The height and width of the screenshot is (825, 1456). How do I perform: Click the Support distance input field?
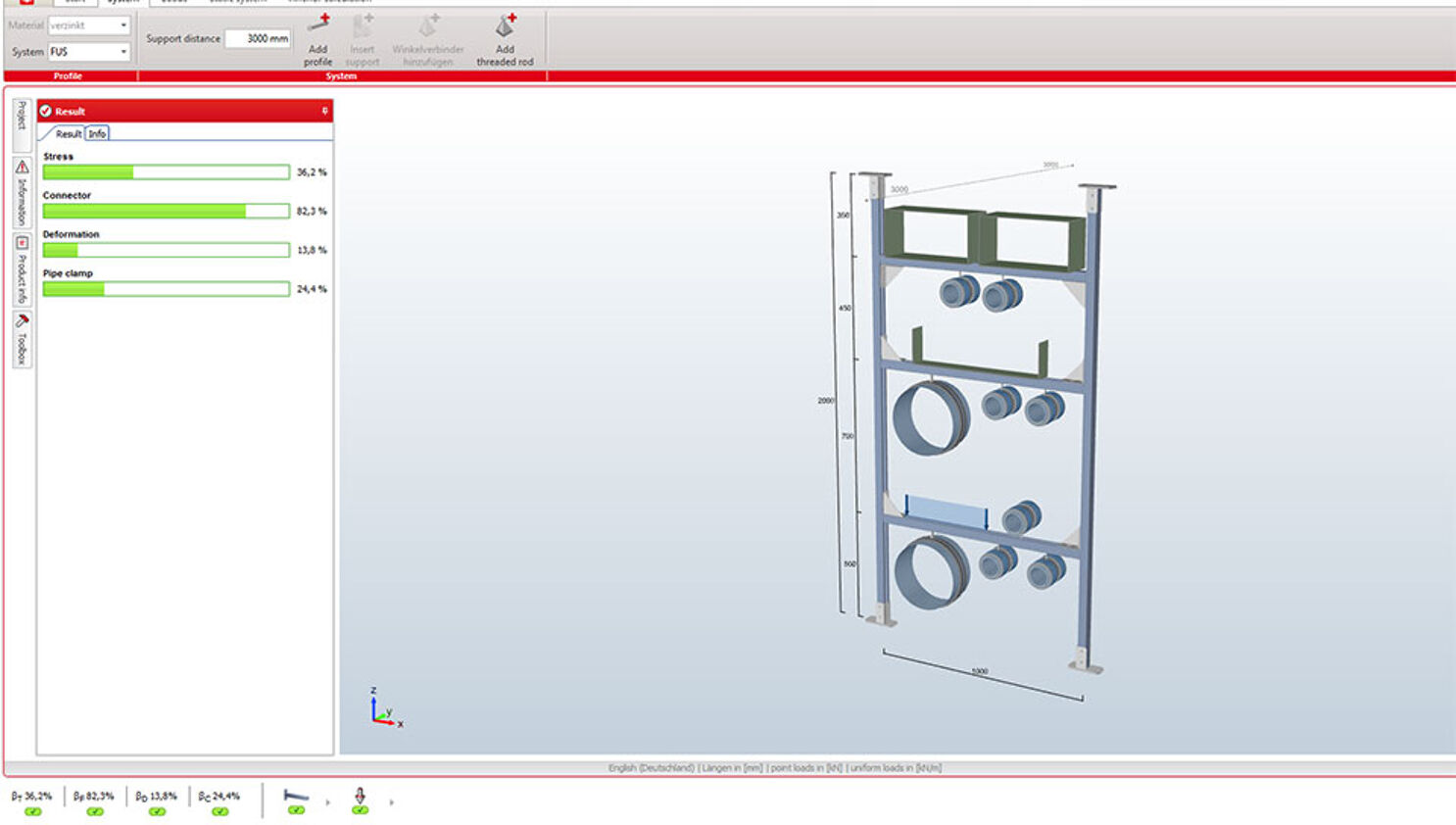pos(258,38)
